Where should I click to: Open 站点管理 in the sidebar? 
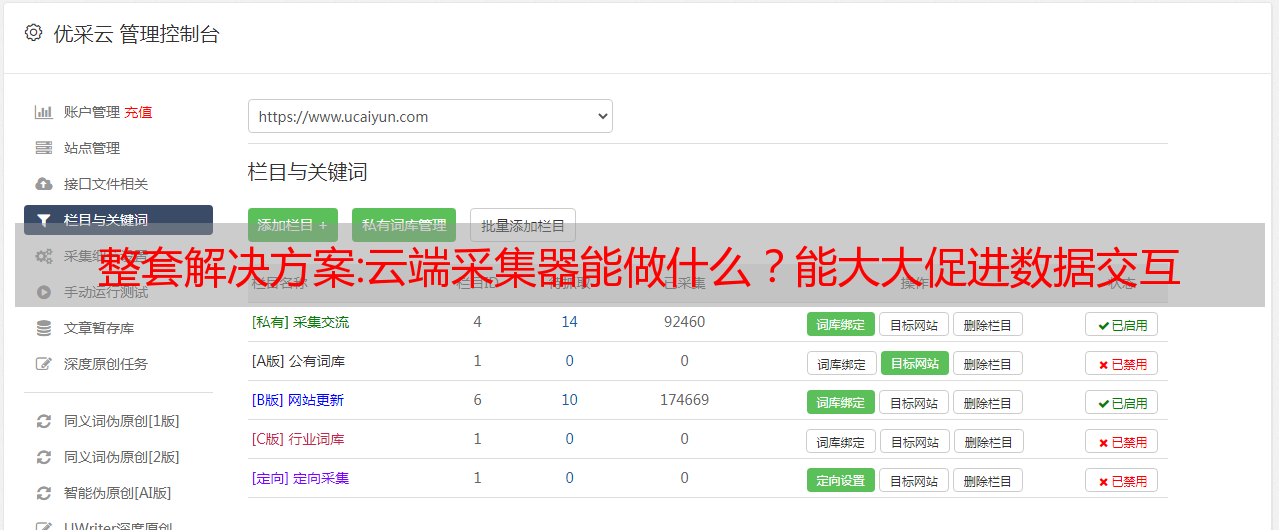pyautogui.click(x=92, y=148)
